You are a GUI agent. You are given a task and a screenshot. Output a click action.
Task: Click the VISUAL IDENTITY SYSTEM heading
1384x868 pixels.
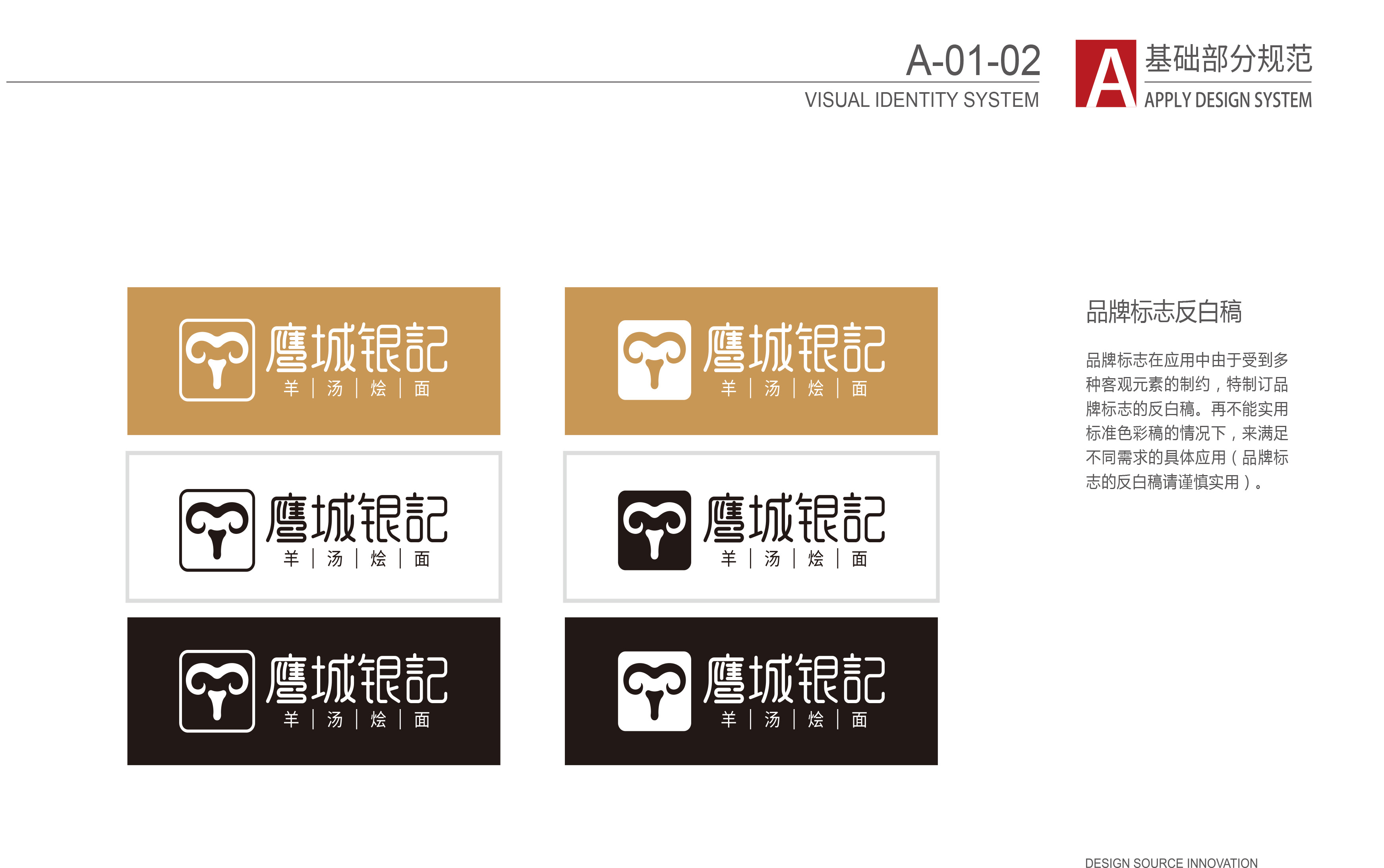pos(921,100)
